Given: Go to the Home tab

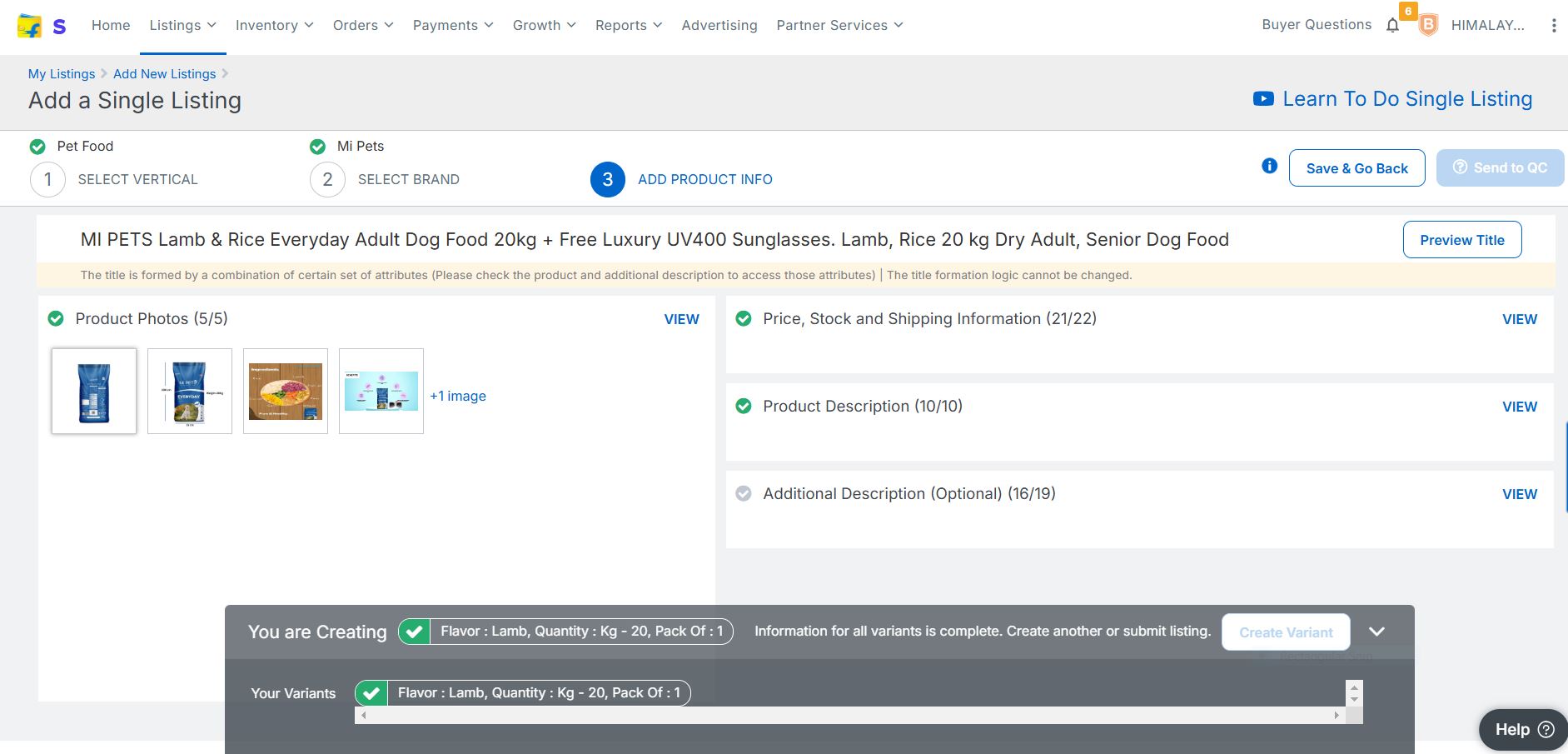Looking at the screenshot, I should tap(111, 26).
